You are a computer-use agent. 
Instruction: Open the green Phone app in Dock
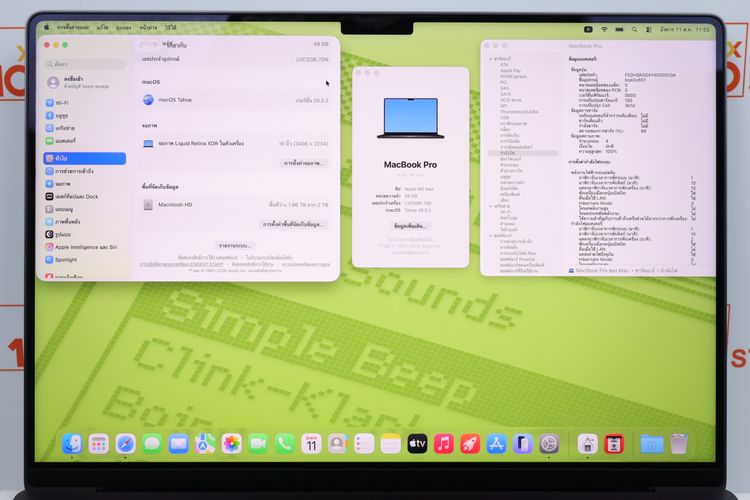coord(285,444)
